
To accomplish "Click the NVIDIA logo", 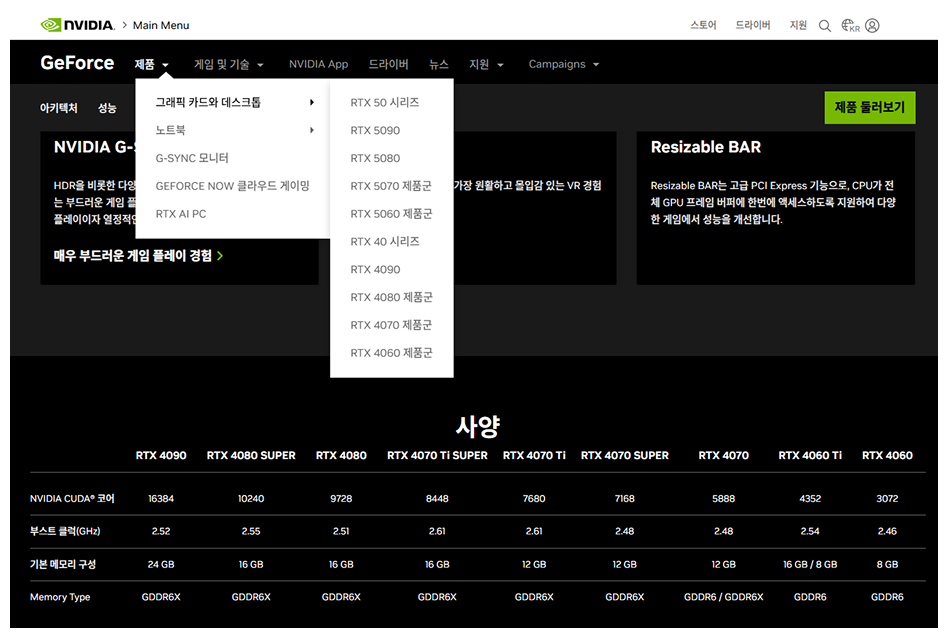I will (77, 25).
